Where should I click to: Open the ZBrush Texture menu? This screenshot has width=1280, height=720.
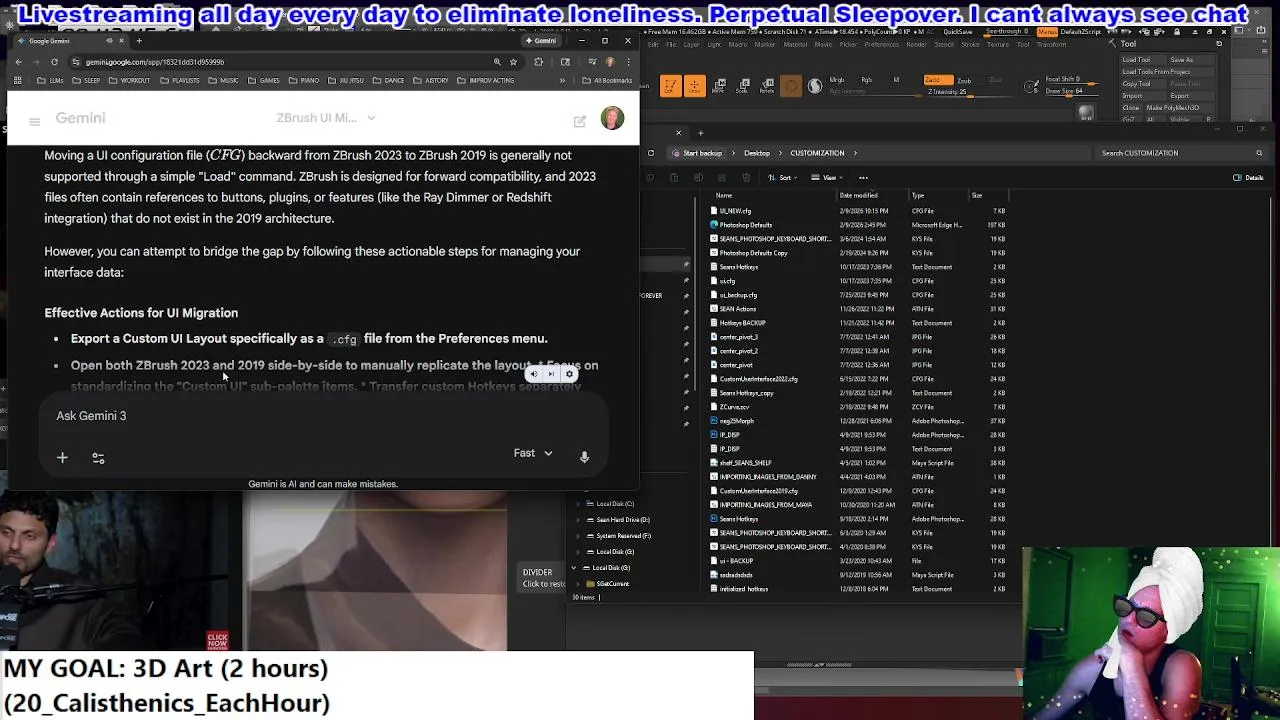(x=997, y=44)
